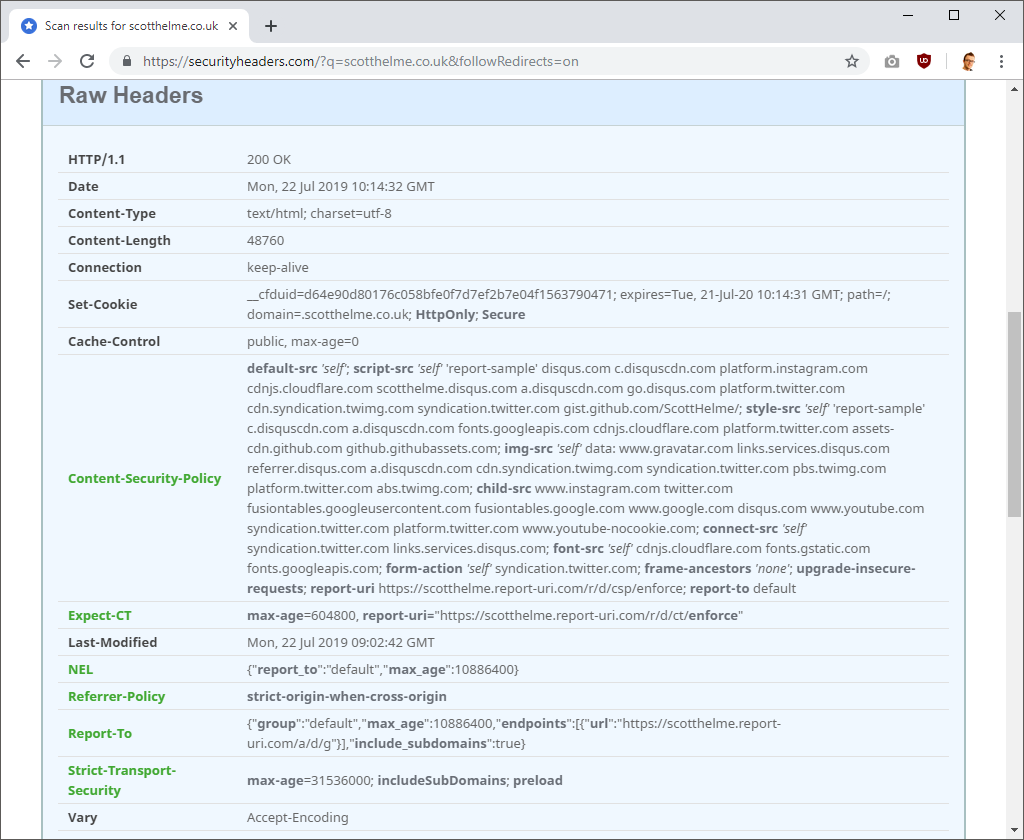Click the browser back arrow
This screenshot has width=1024, height=840.
[x=23, y=61]
